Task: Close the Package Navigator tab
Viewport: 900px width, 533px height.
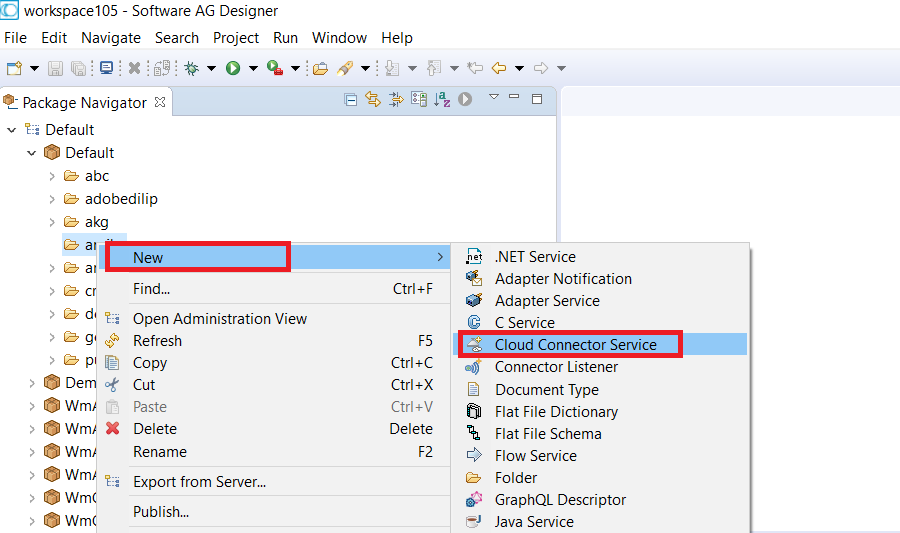Action: click(160, 102)
